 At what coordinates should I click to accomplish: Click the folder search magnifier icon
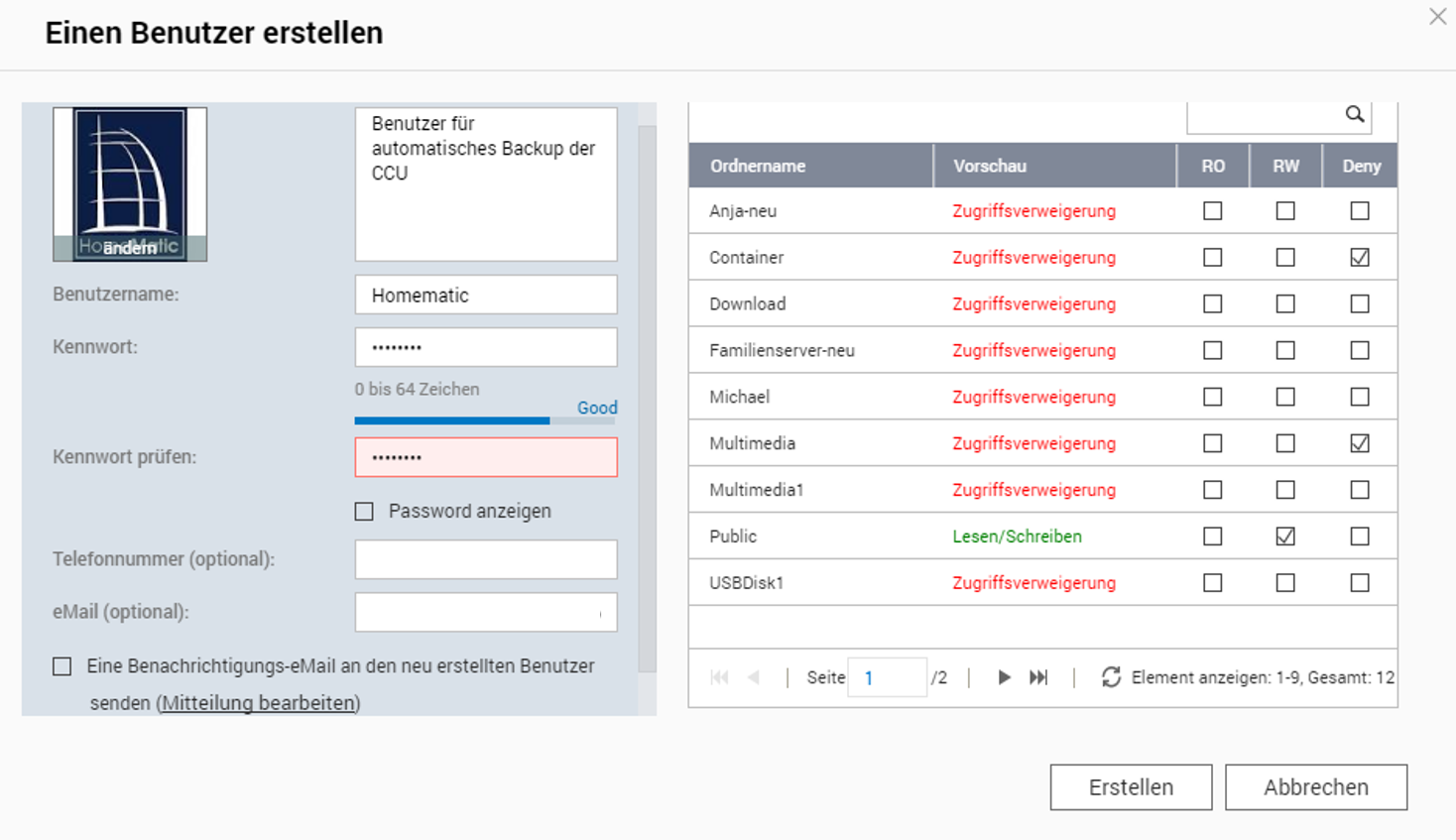(1354, 115)
